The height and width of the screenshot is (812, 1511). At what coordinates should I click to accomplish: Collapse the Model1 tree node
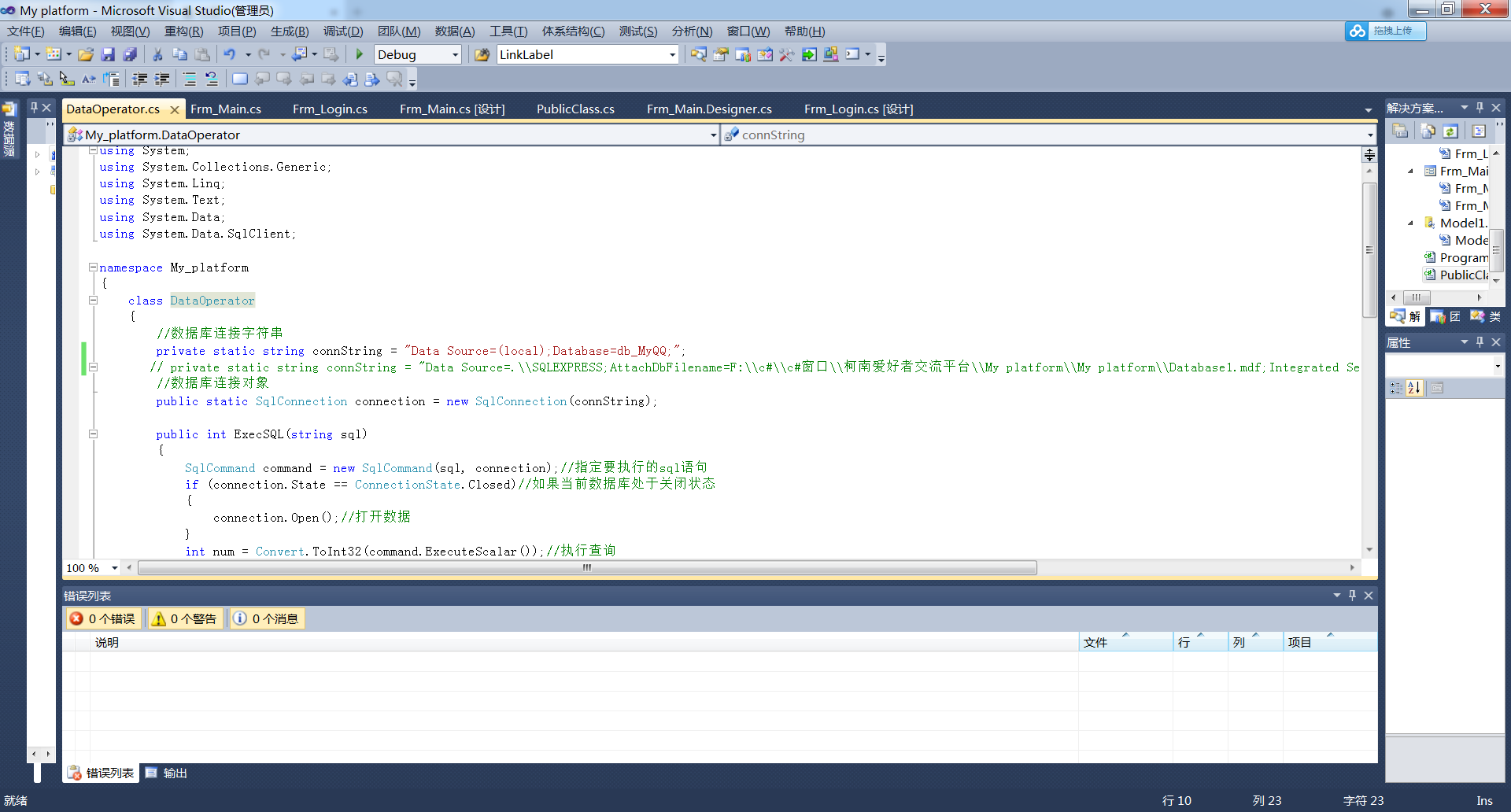(x=1410, y=223)
